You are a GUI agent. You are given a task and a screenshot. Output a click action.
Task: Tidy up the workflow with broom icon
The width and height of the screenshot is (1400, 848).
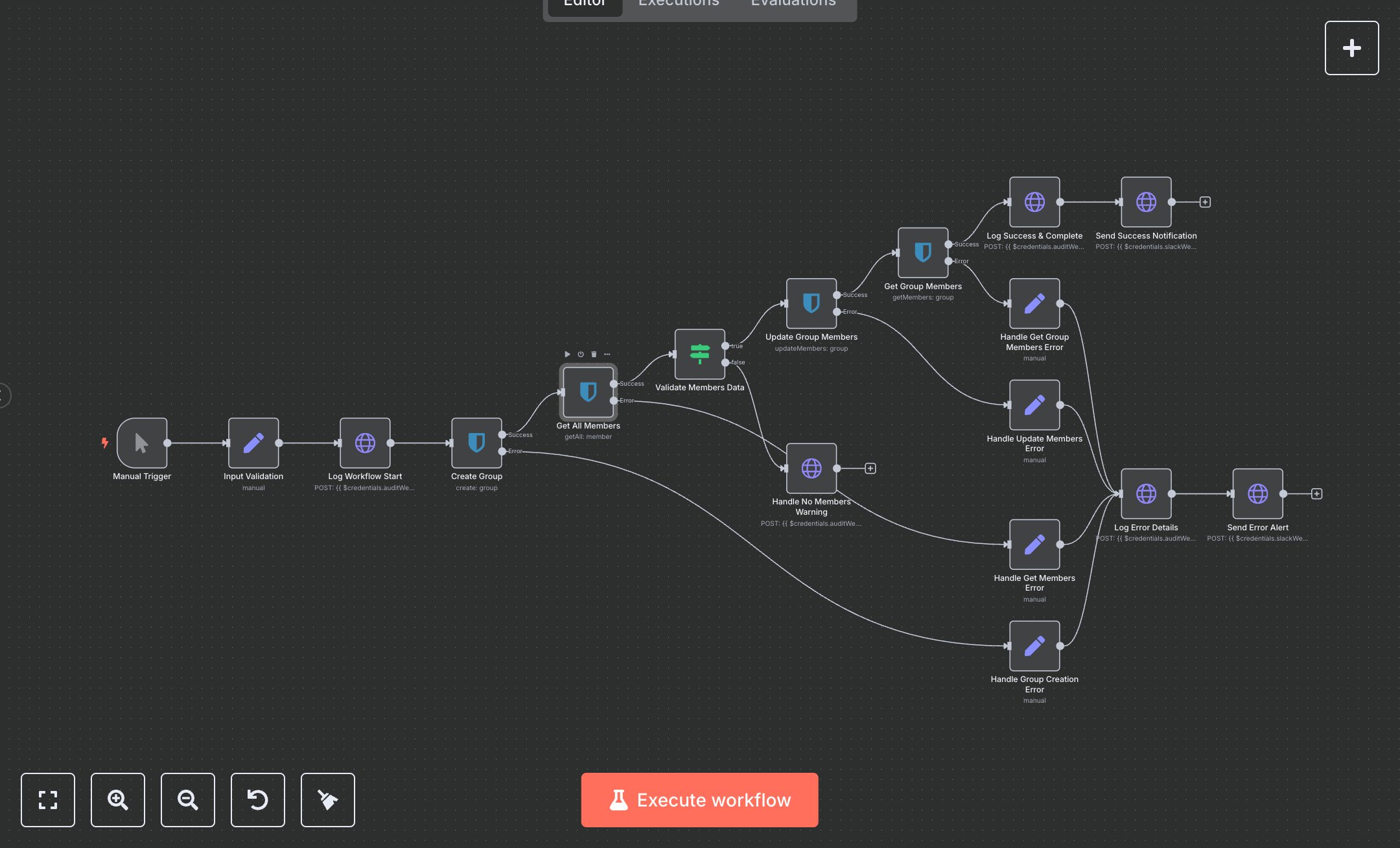[328, 799]
